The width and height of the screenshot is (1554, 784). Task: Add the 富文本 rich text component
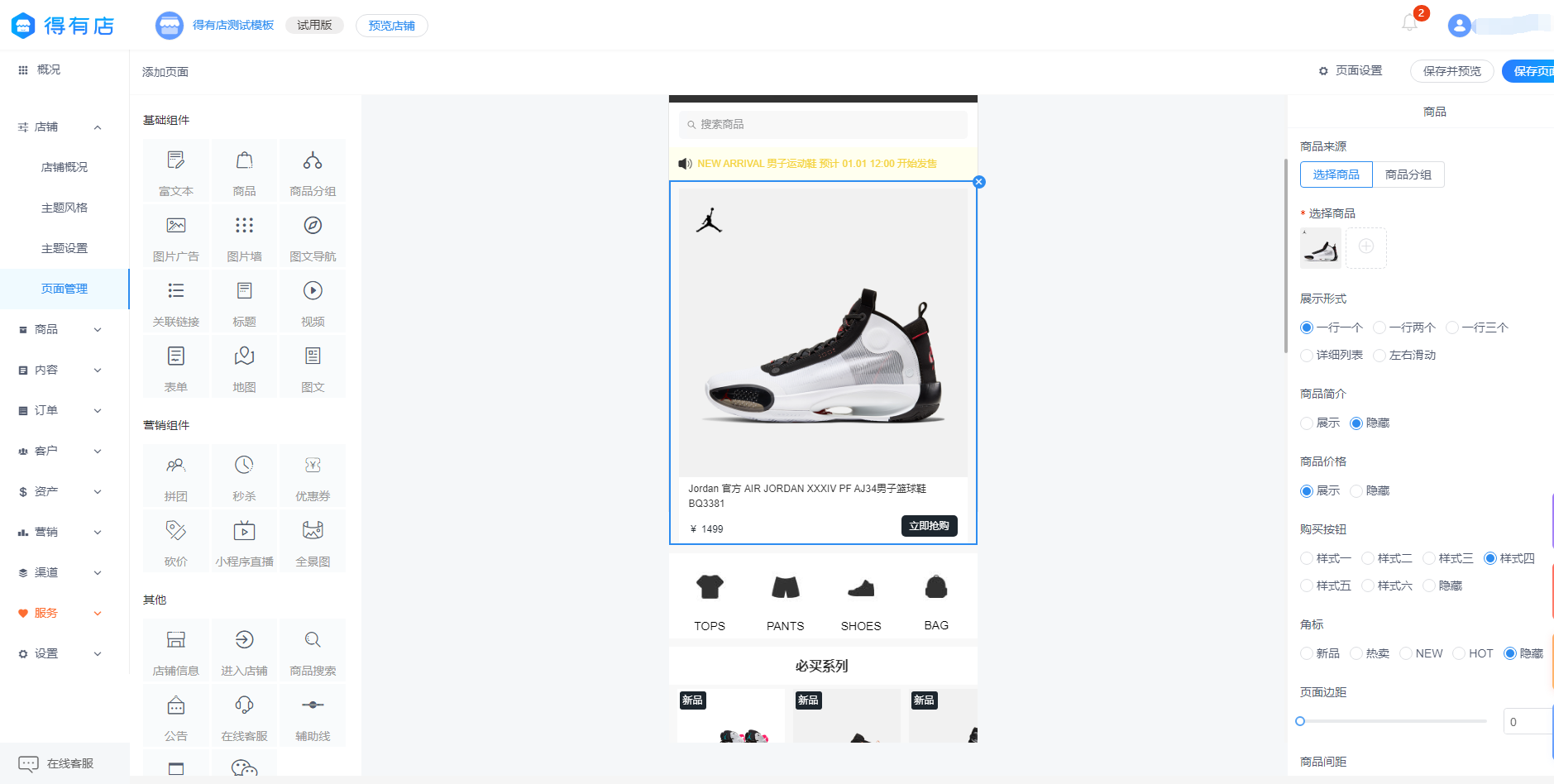[x=176, y=171]
